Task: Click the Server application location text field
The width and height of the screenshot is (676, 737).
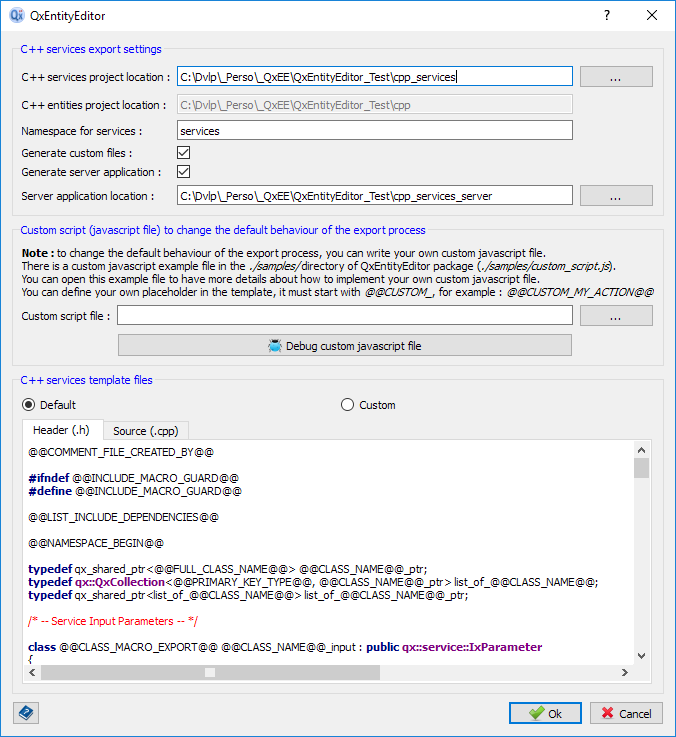Action: coord(374,196)
